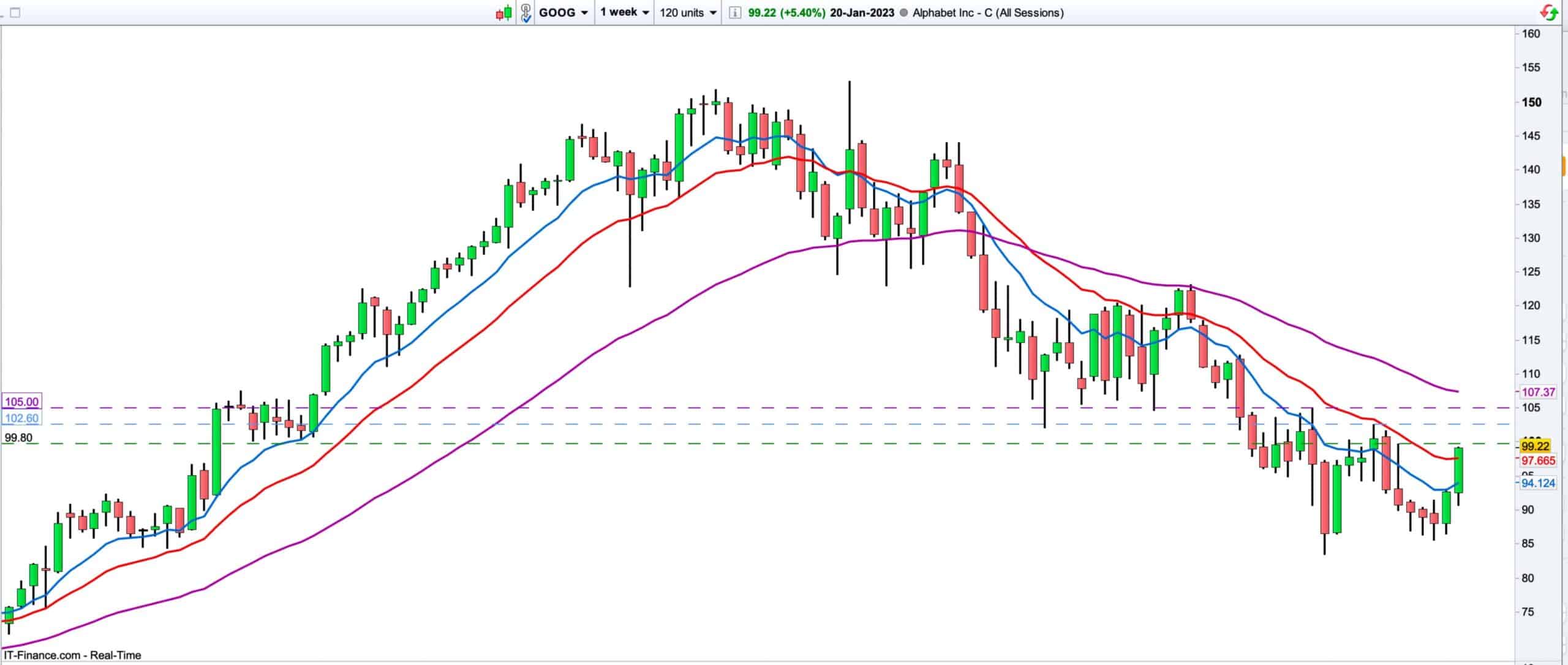
Task: Click the 150 mark on price axis
Action: (x=1531, y=102)
